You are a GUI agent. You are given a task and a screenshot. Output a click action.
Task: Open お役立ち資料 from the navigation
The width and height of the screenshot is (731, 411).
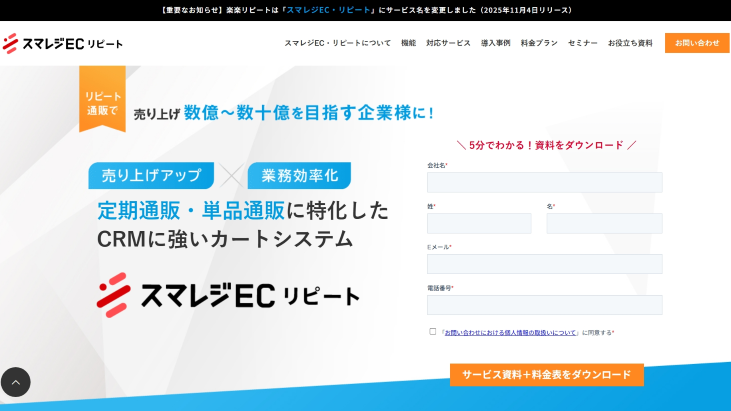[630, 43]
